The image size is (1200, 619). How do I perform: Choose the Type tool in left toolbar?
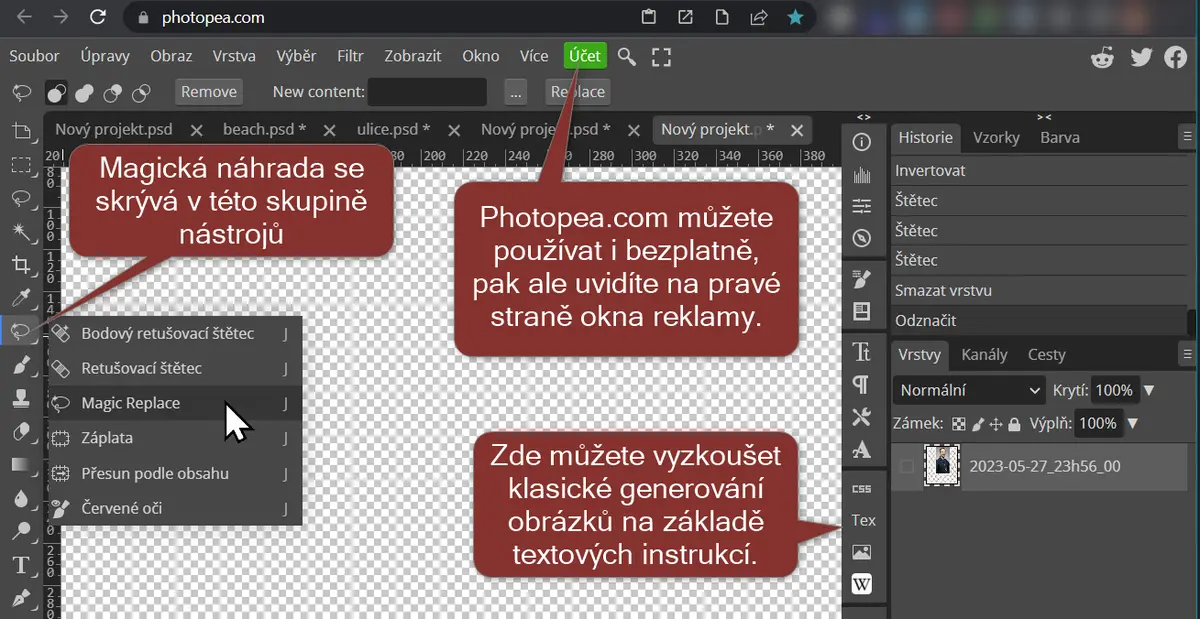point(21,566)
